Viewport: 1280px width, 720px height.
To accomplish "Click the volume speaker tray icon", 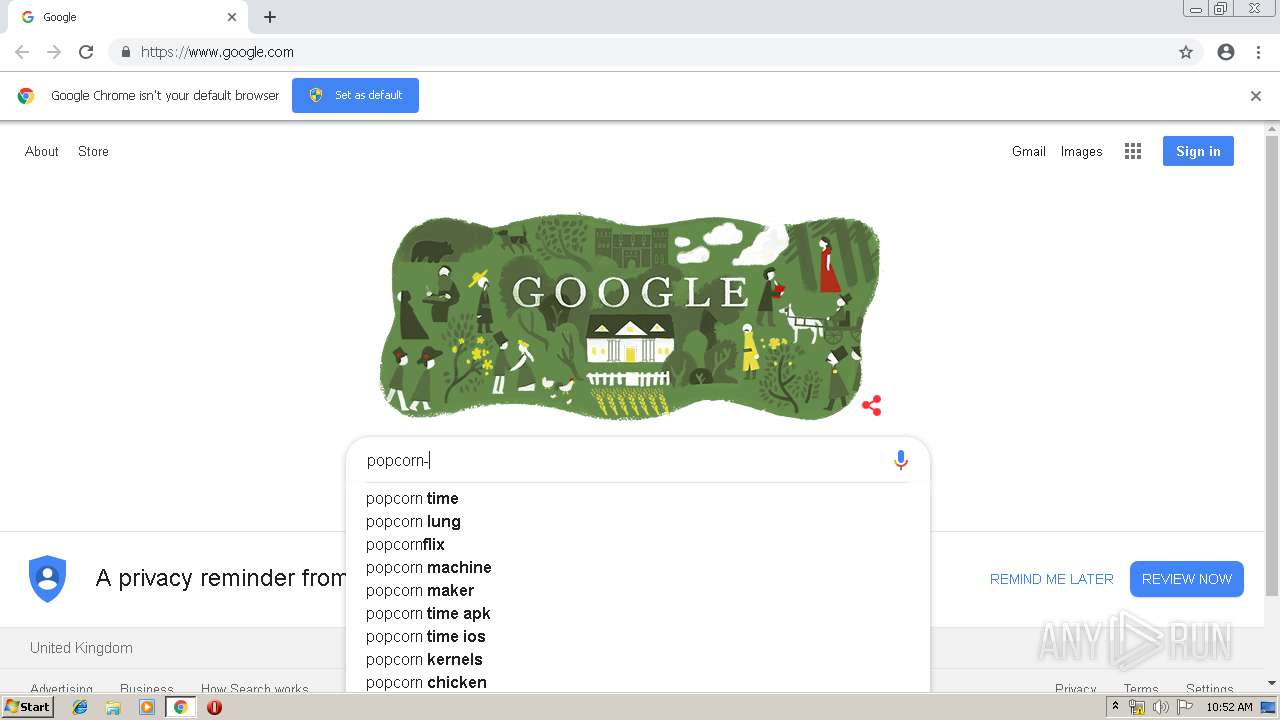I will [x=1161, y=707].
